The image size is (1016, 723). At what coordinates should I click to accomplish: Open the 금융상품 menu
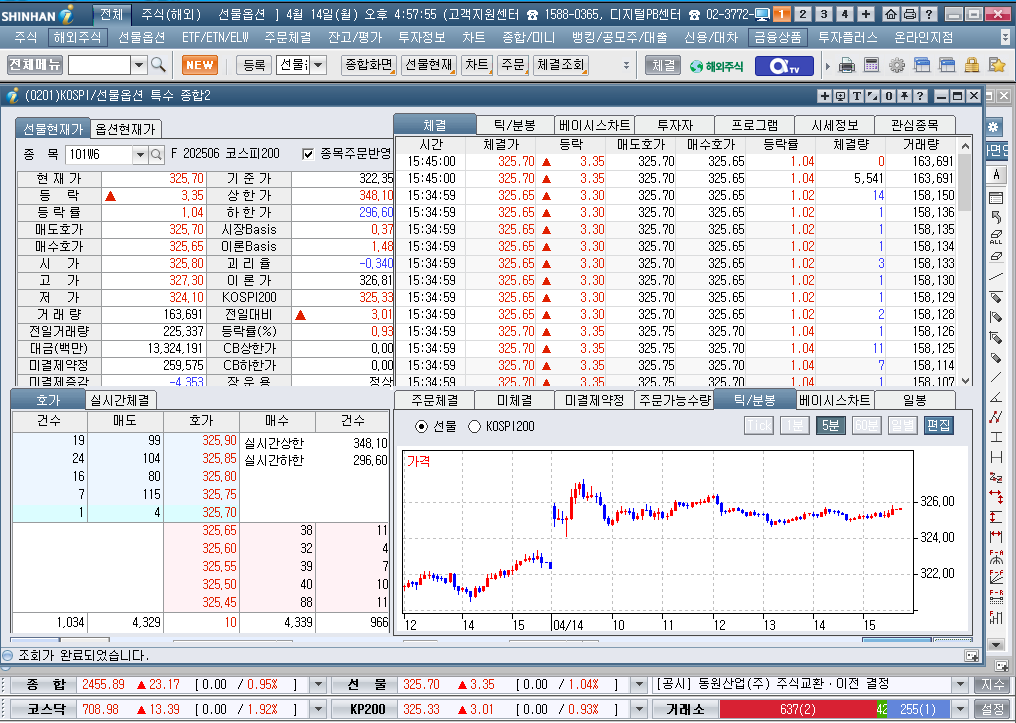(x=778, y=38)
